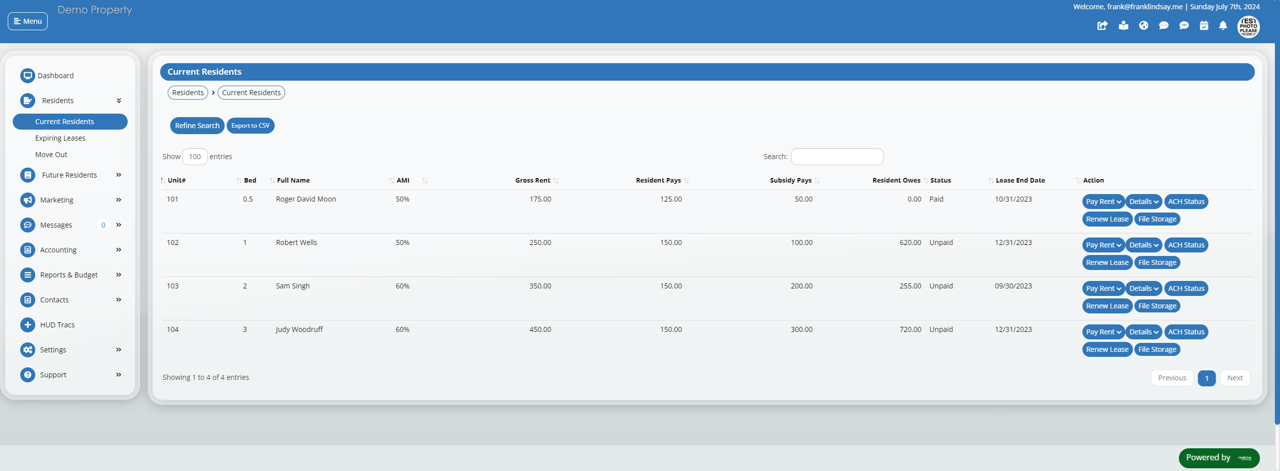The width and height of the screenshot is (1280, 471).
Task: Open the calendar check icon
Action: (x=1204, y=26)
